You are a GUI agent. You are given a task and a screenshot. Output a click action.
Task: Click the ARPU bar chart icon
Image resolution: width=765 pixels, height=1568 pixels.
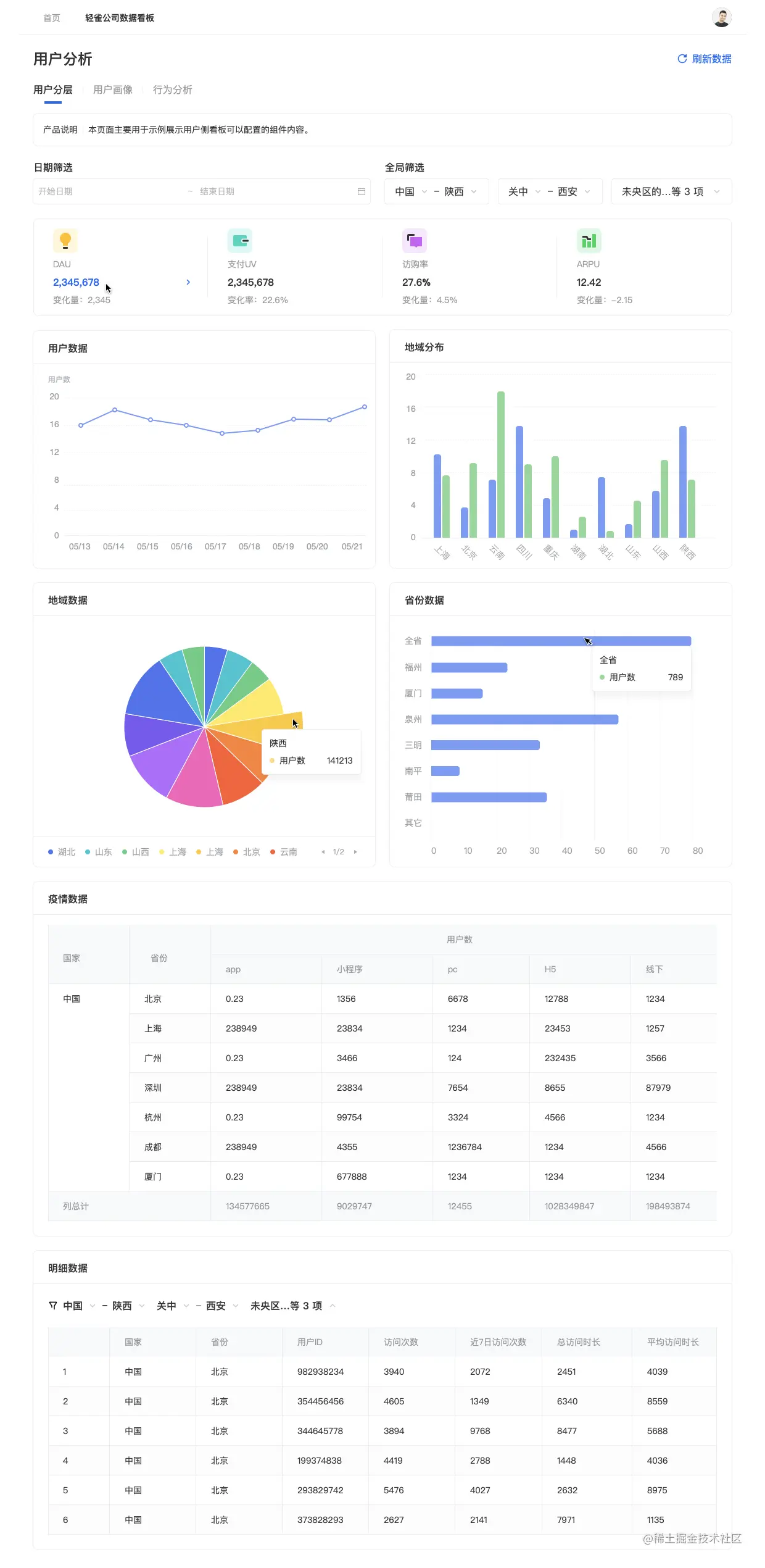pos(589,241)
